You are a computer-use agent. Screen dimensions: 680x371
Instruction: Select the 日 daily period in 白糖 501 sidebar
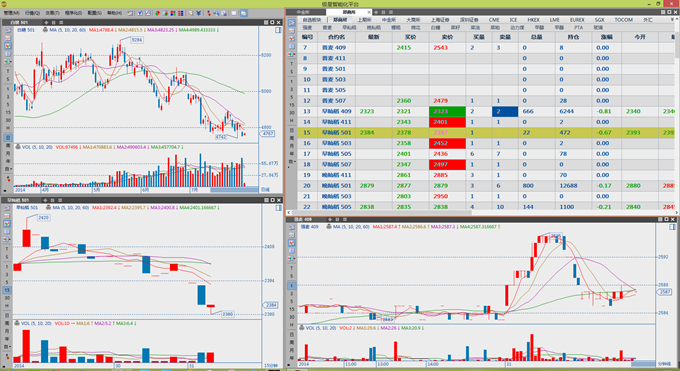pos(8,138)
